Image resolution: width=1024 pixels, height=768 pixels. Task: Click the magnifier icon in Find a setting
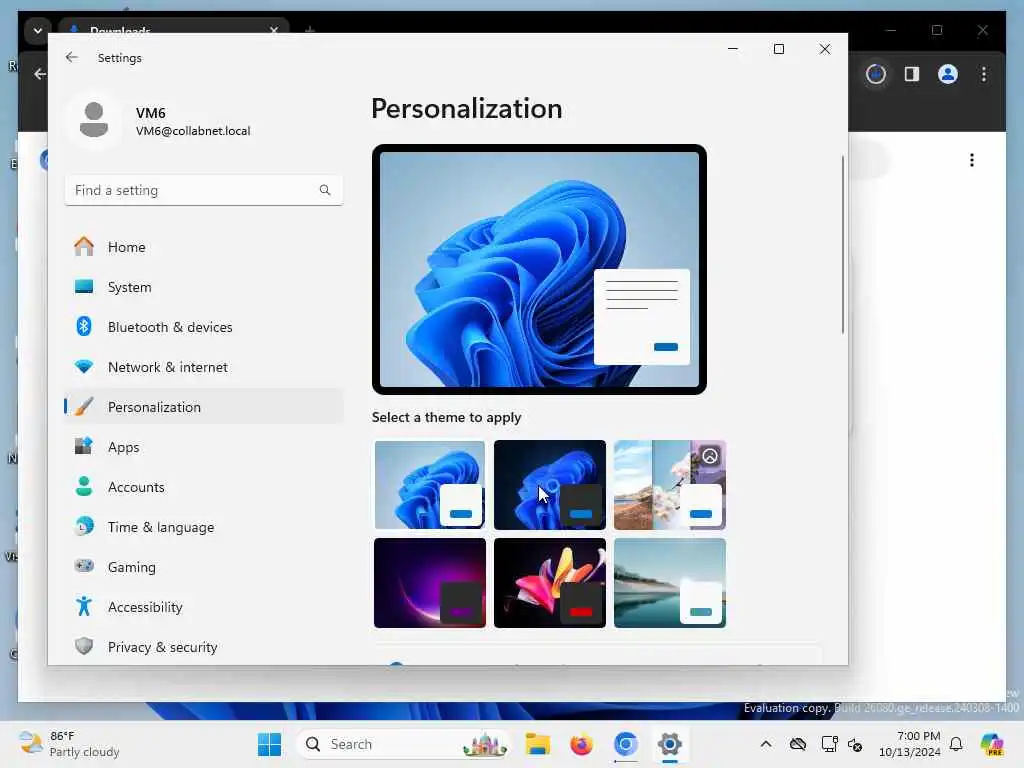(x=325, y=190)
